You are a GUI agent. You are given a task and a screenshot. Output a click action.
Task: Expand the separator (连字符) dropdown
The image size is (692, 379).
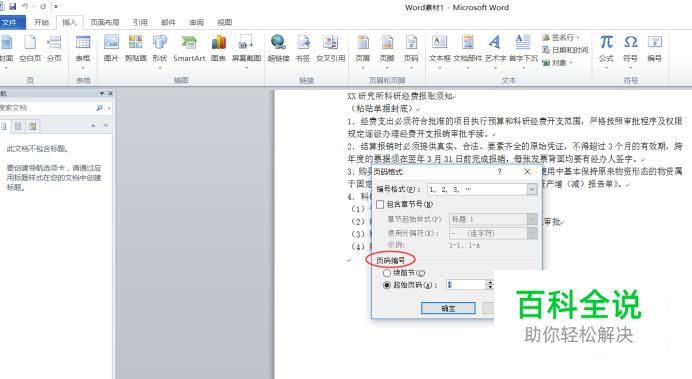pos(532,233)
